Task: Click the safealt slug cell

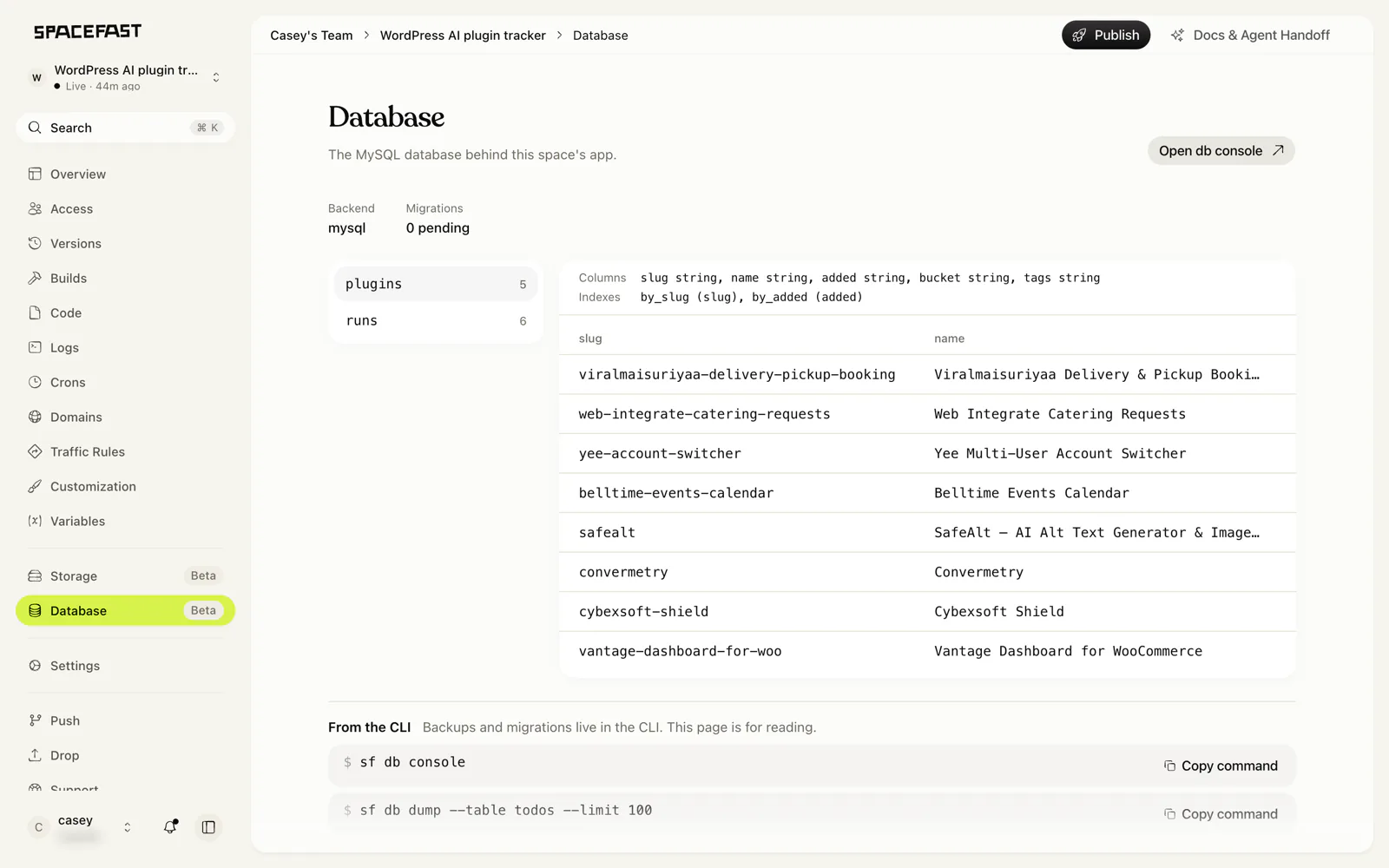Action: [607, 532]
